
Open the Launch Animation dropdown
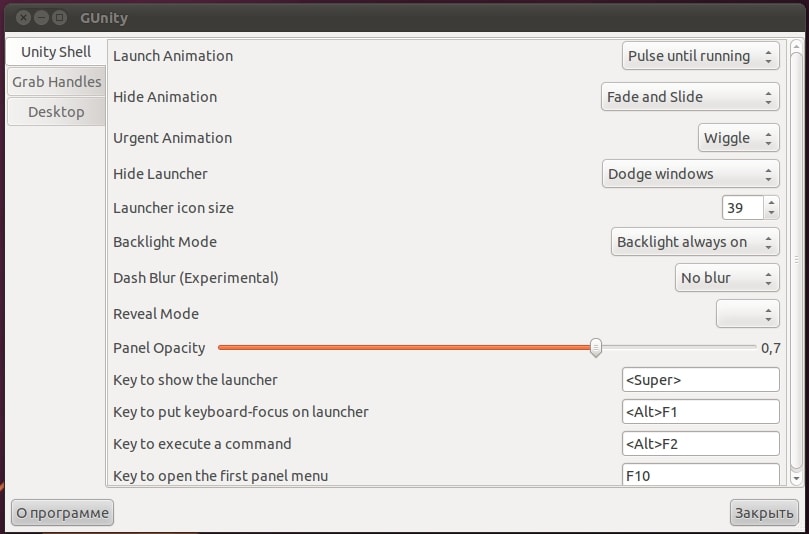[700, 56]
